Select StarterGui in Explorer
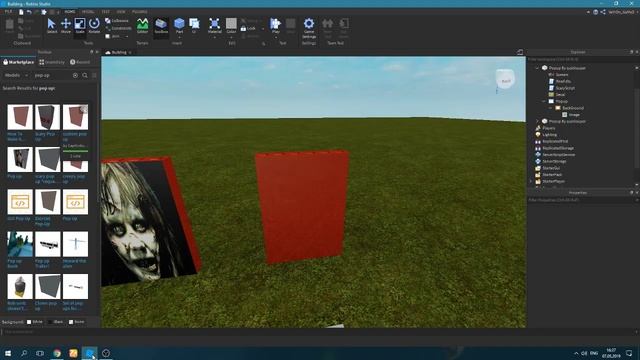 [551, 168]
